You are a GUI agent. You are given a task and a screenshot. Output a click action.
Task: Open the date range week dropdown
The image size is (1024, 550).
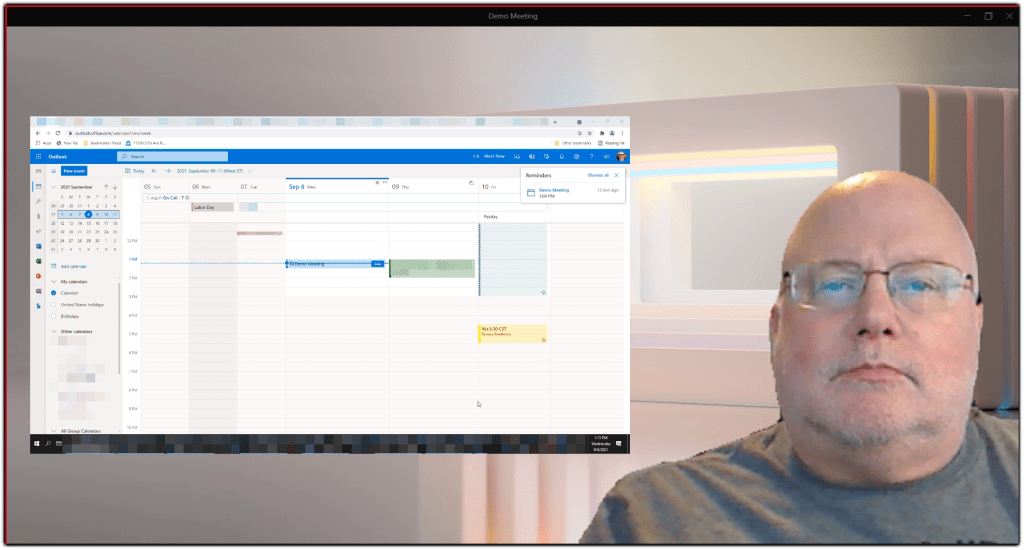(x=252, y=171)
